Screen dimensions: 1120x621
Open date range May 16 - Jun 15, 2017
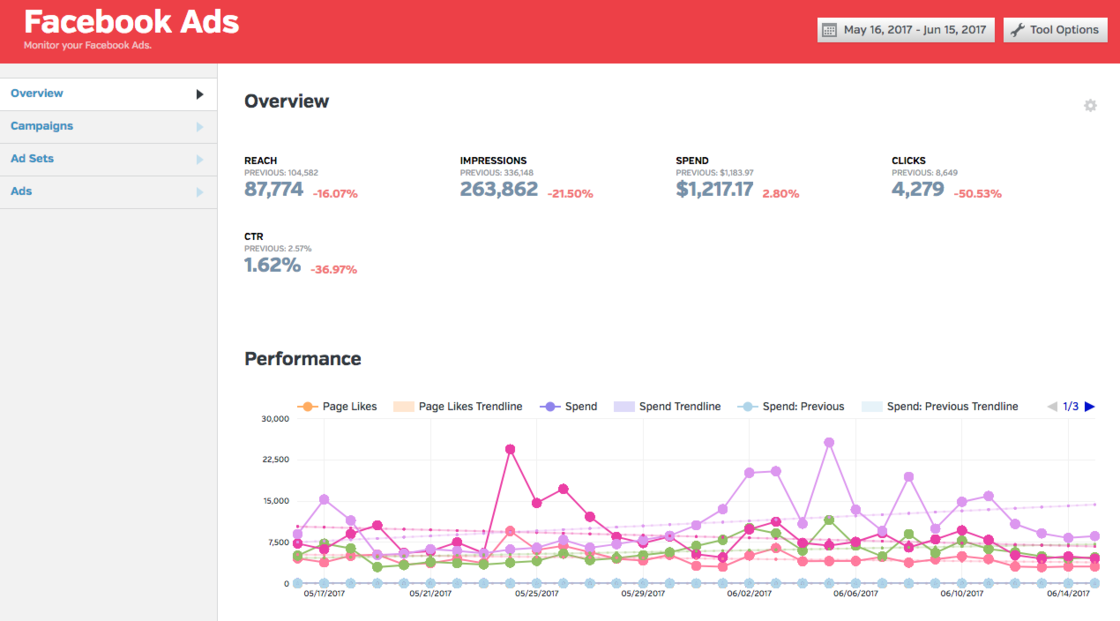(906, 30)
